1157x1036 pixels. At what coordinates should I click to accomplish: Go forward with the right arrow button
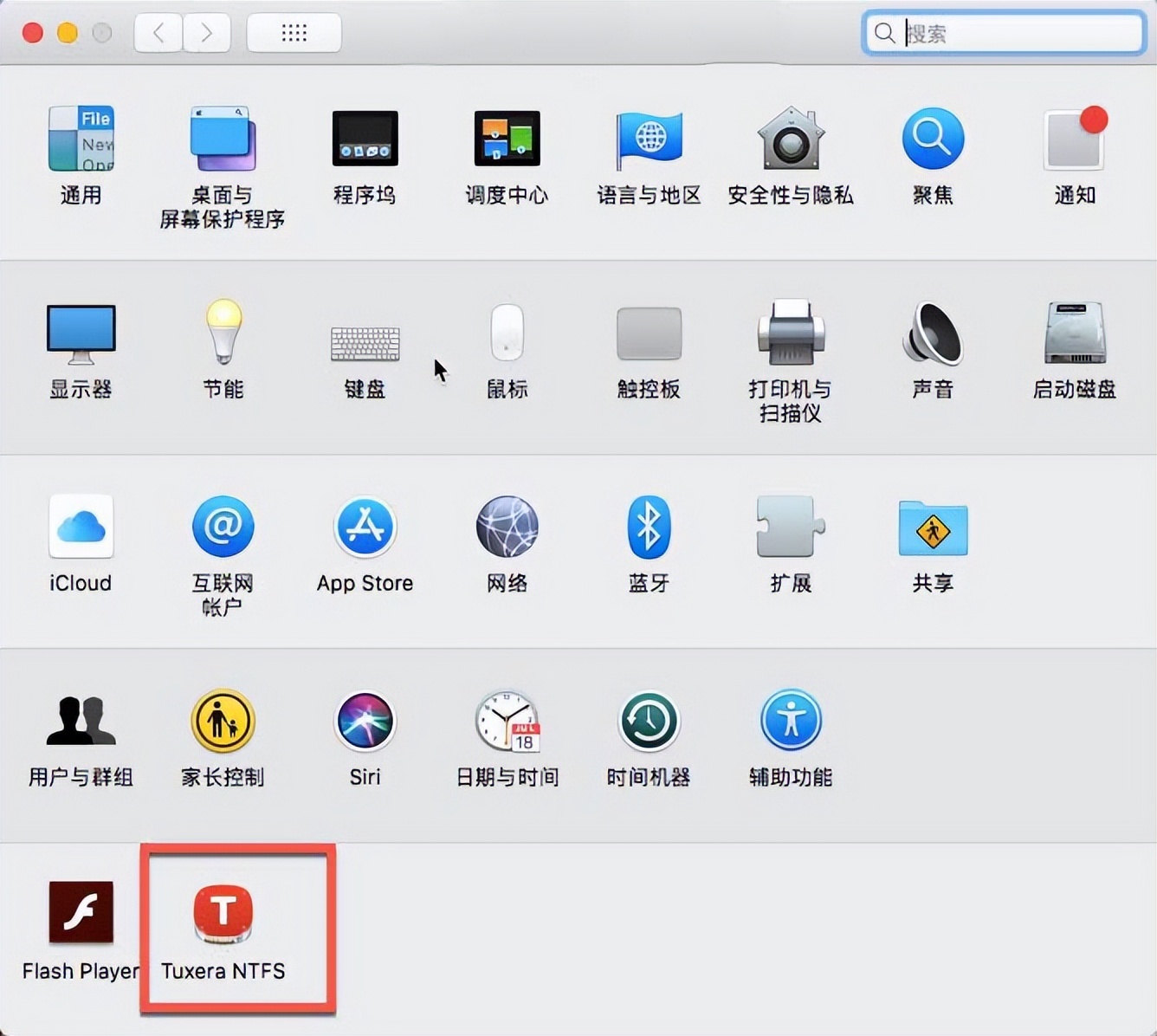[x=206, y=33]
